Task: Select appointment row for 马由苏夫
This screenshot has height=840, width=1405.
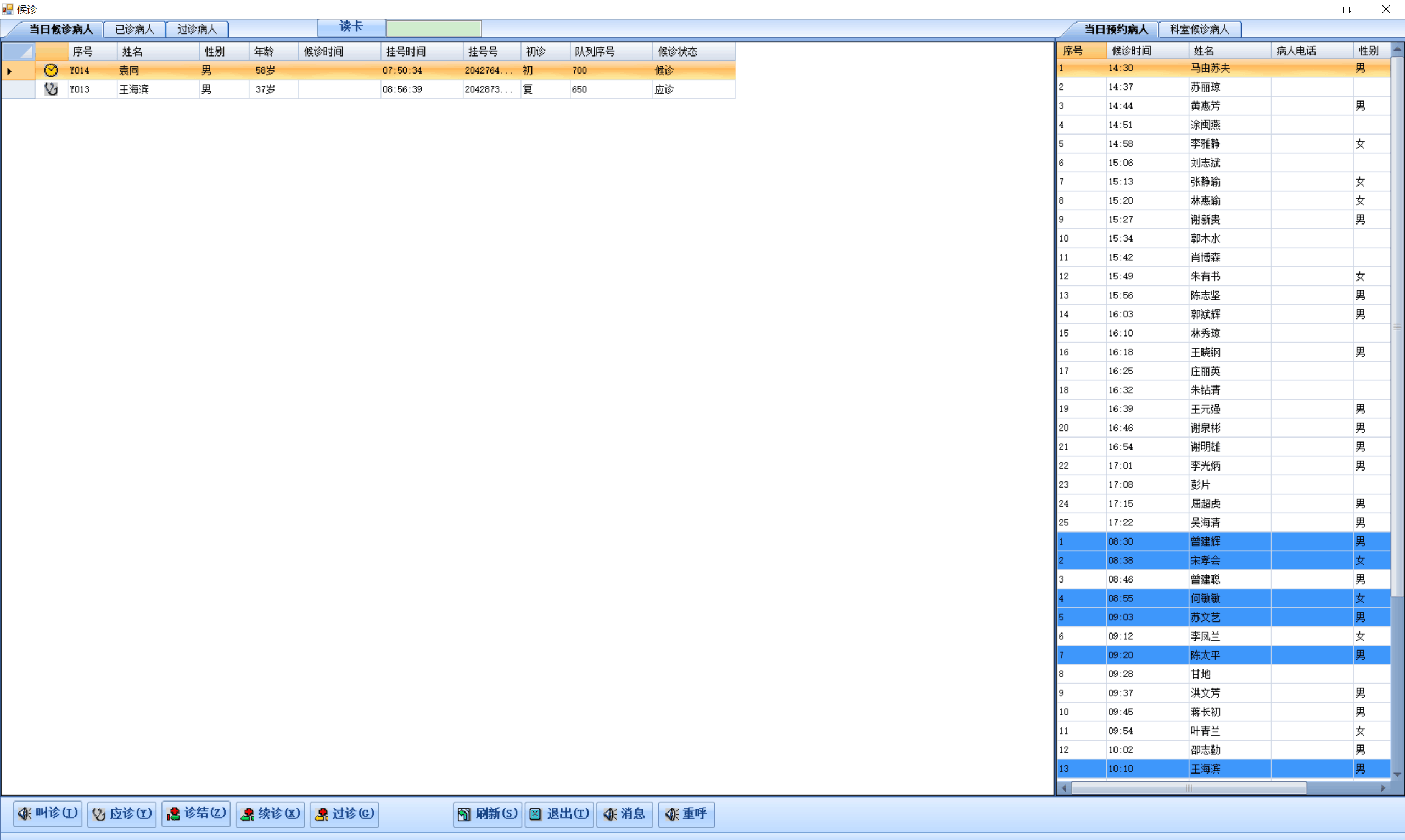Action: pyautogui.click(x=1210, y=68)
